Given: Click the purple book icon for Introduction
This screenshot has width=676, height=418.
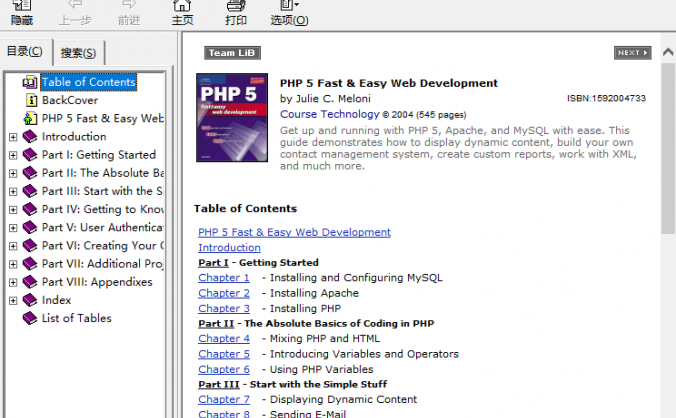Looking at the screenshot, I should click(x=30, y=136).
